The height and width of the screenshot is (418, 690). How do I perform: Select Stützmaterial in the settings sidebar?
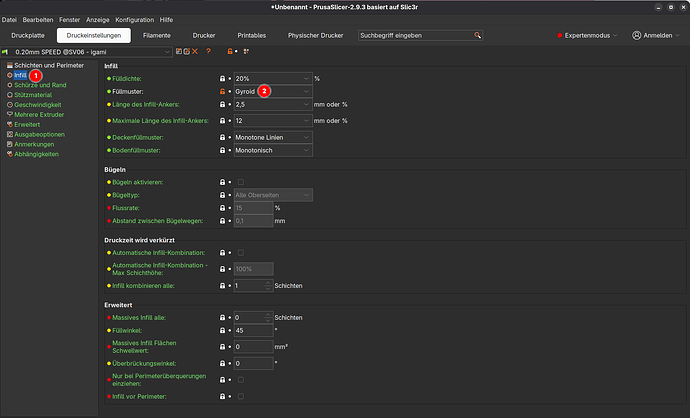coord(35,95)
